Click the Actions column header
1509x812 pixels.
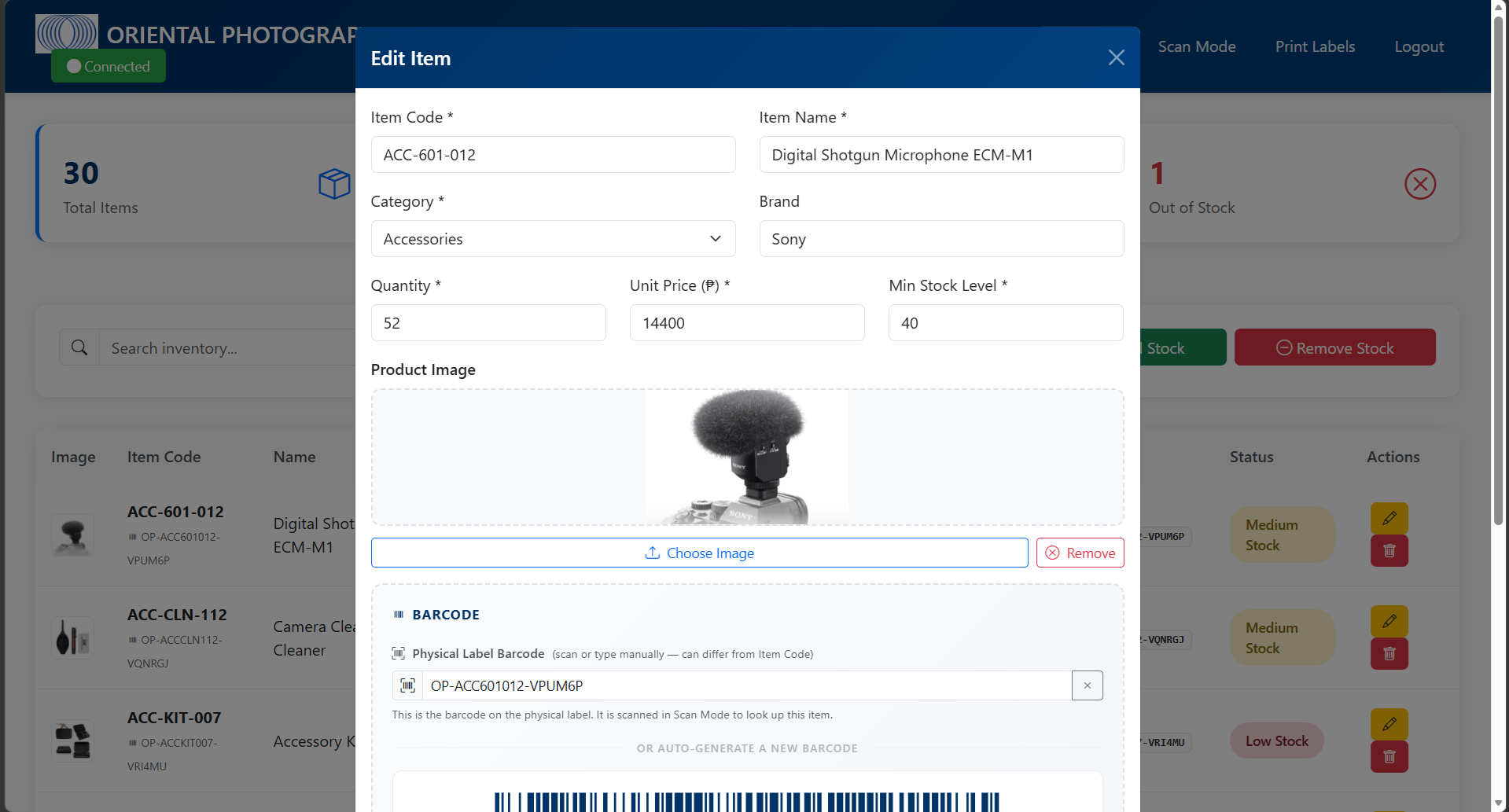pos(1393,457)
